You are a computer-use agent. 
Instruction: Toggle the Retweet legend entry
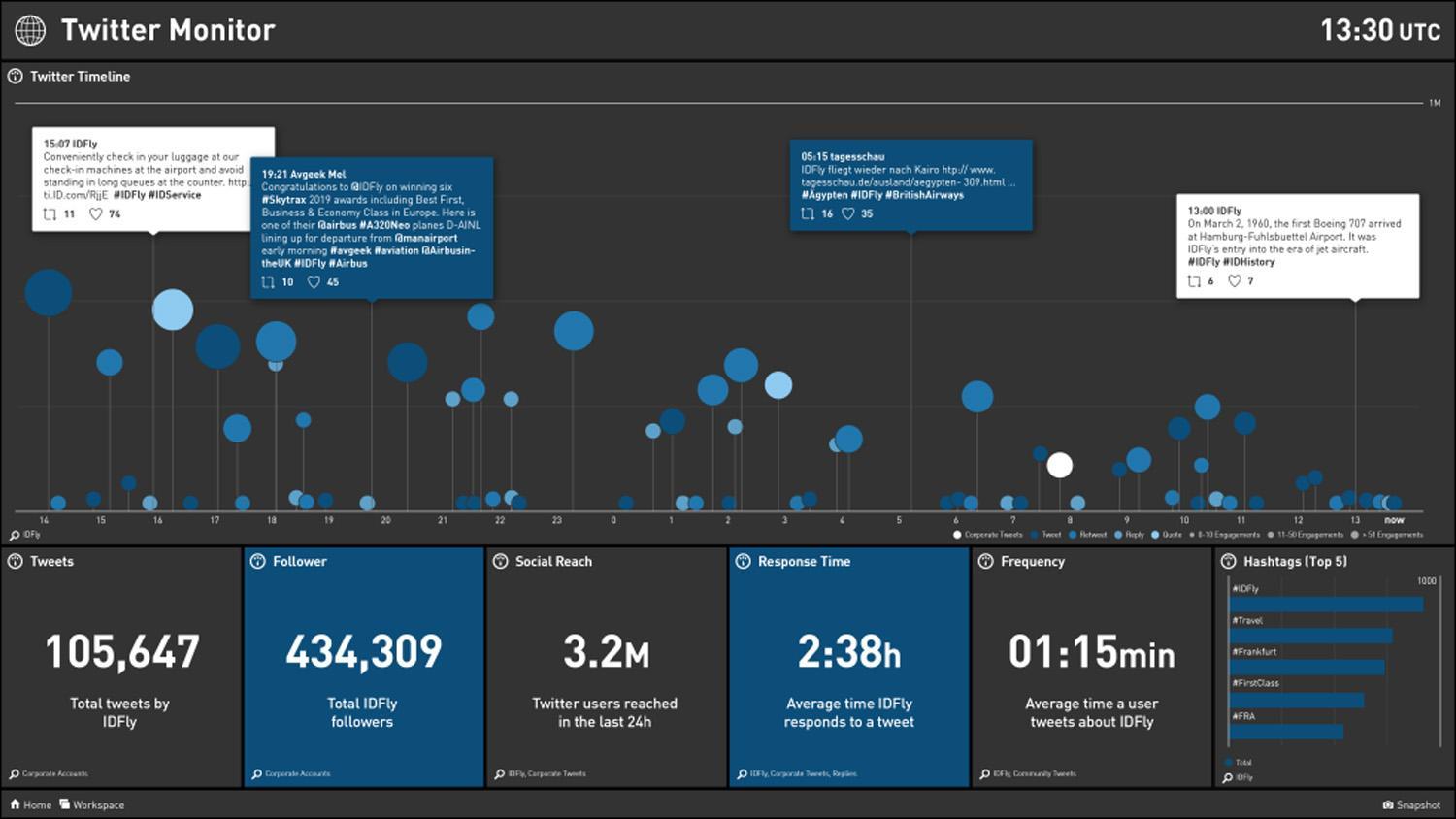(1088, 535)
